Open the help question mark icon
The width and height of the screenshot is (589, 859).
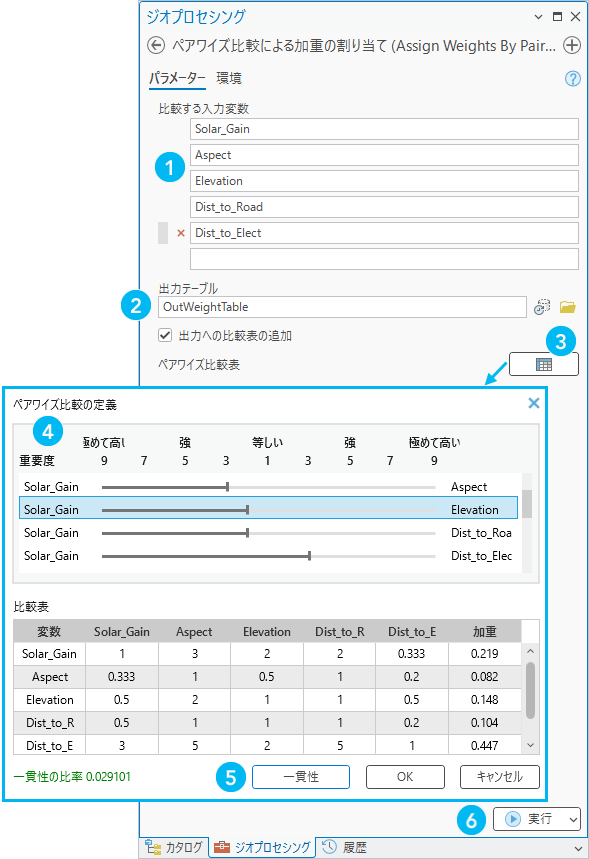point(573,79)
